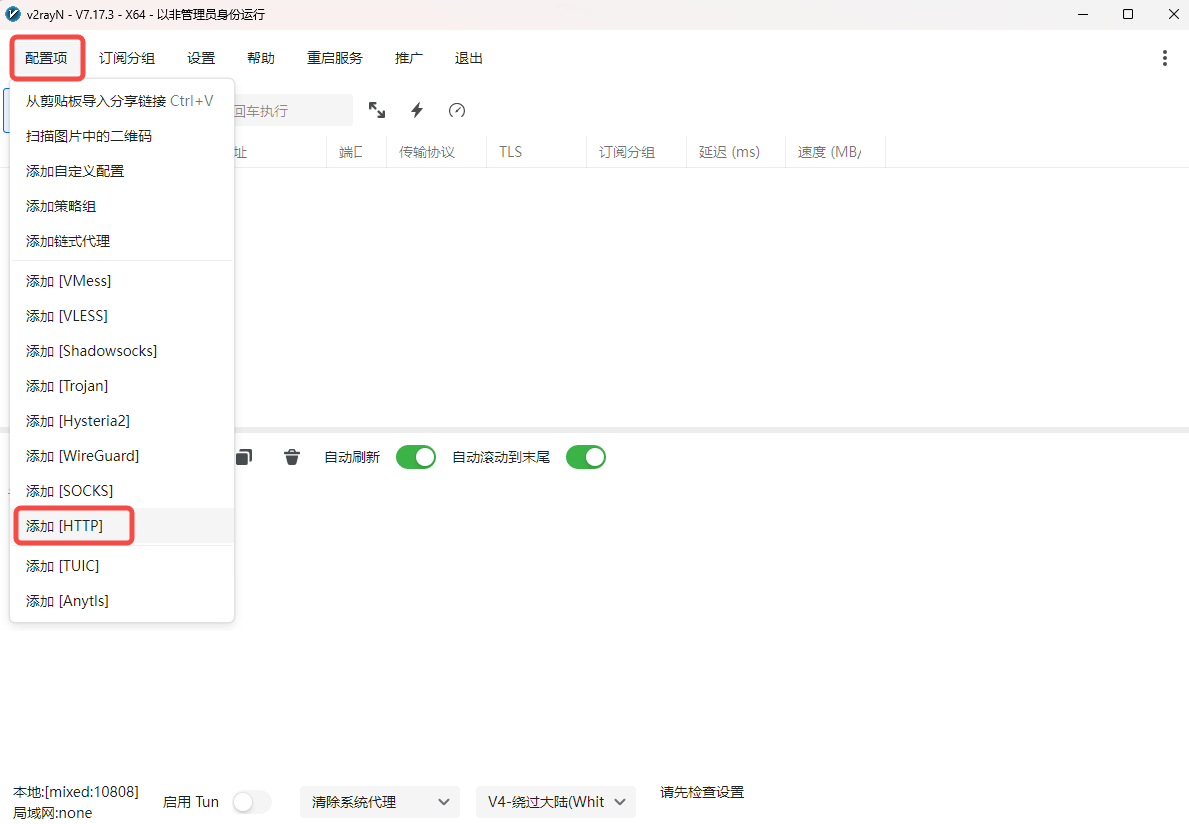Open the 帮助 menu
The width and height of the screenshot is (1189, 824).
[x=261, y=58]
